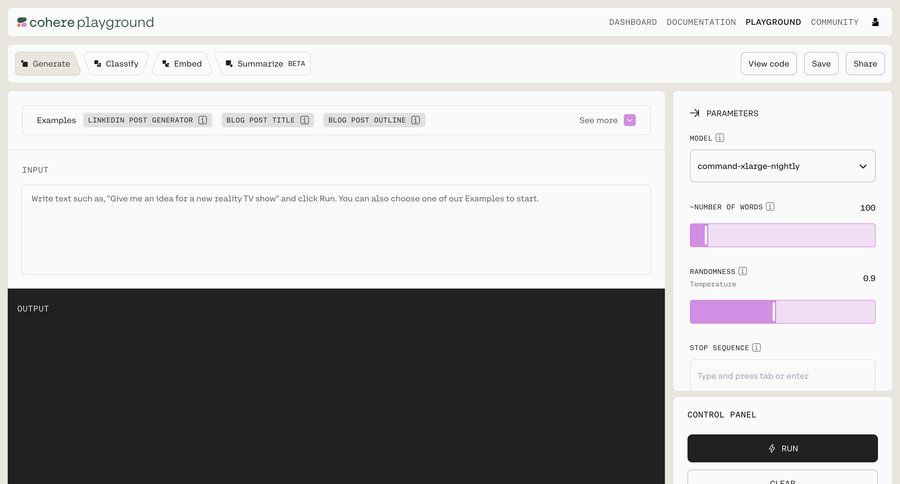Open Playground in the top navigation
The width and height of the screenshot is (900, 484).
pyautogui.click(x=773, y=22)
